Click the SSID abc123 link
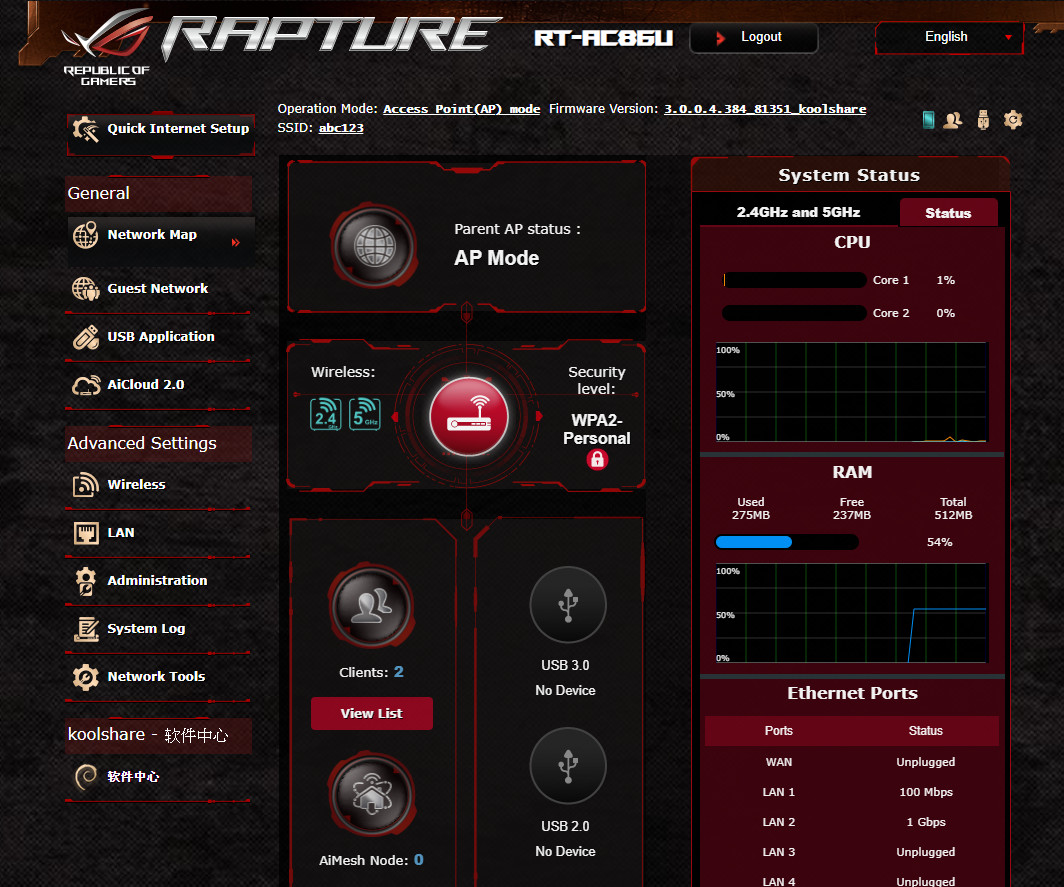Image resolution: width=1064 pixels, height=887 pixels. [341, 128]
